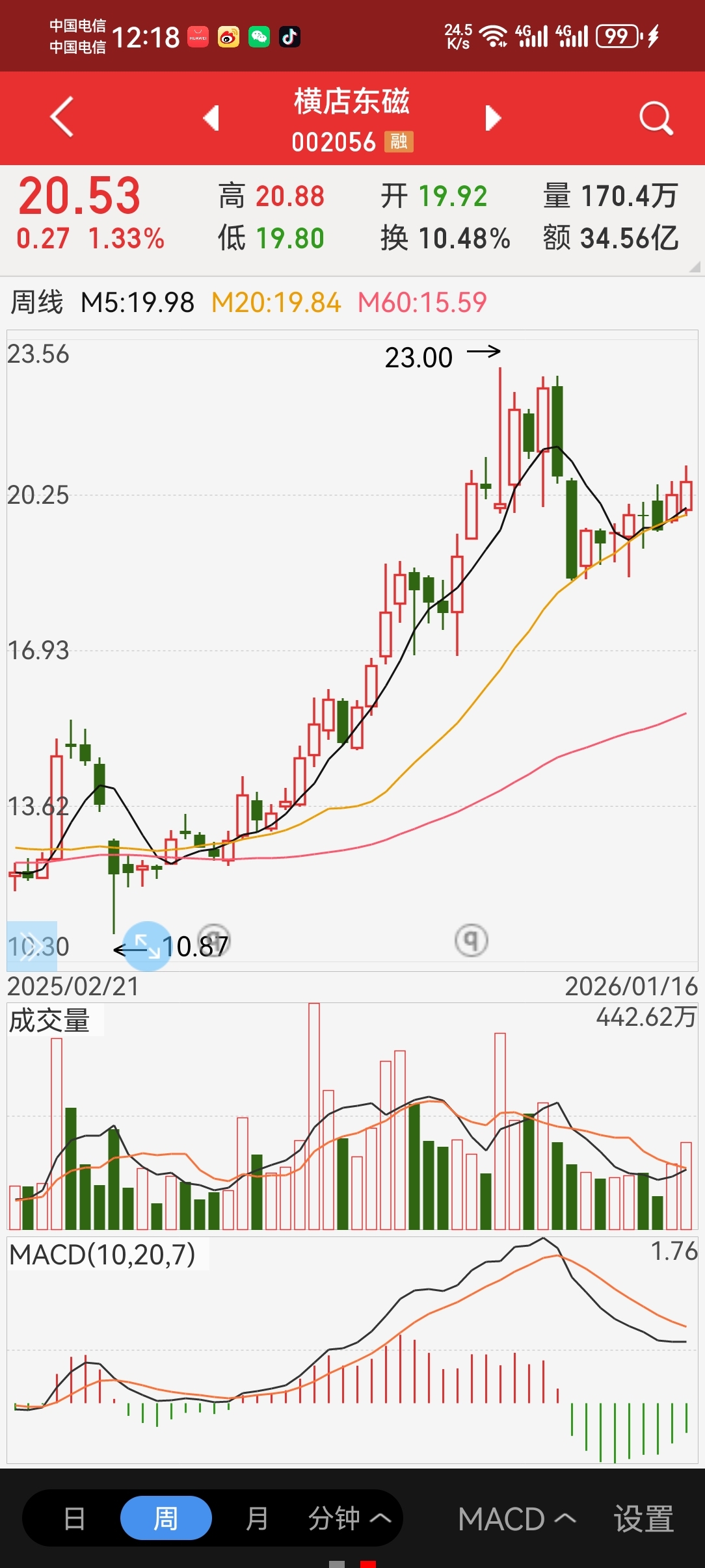Image resolution: width=705 pixels, height=1568 pixels.
Task: Tap the WeChat notification icon
Action: click(x=259, y=37)
